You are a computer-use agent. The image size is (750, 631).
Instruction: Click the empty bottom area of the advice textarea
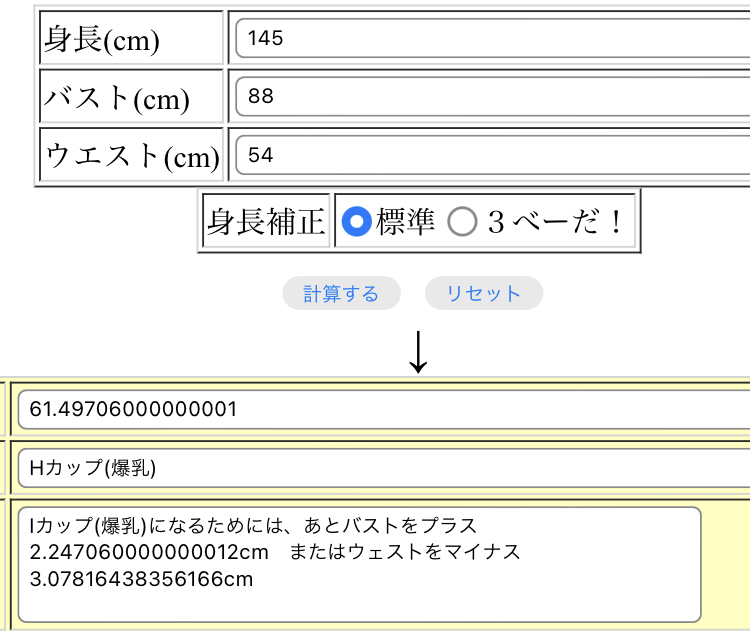coord(360,605)
